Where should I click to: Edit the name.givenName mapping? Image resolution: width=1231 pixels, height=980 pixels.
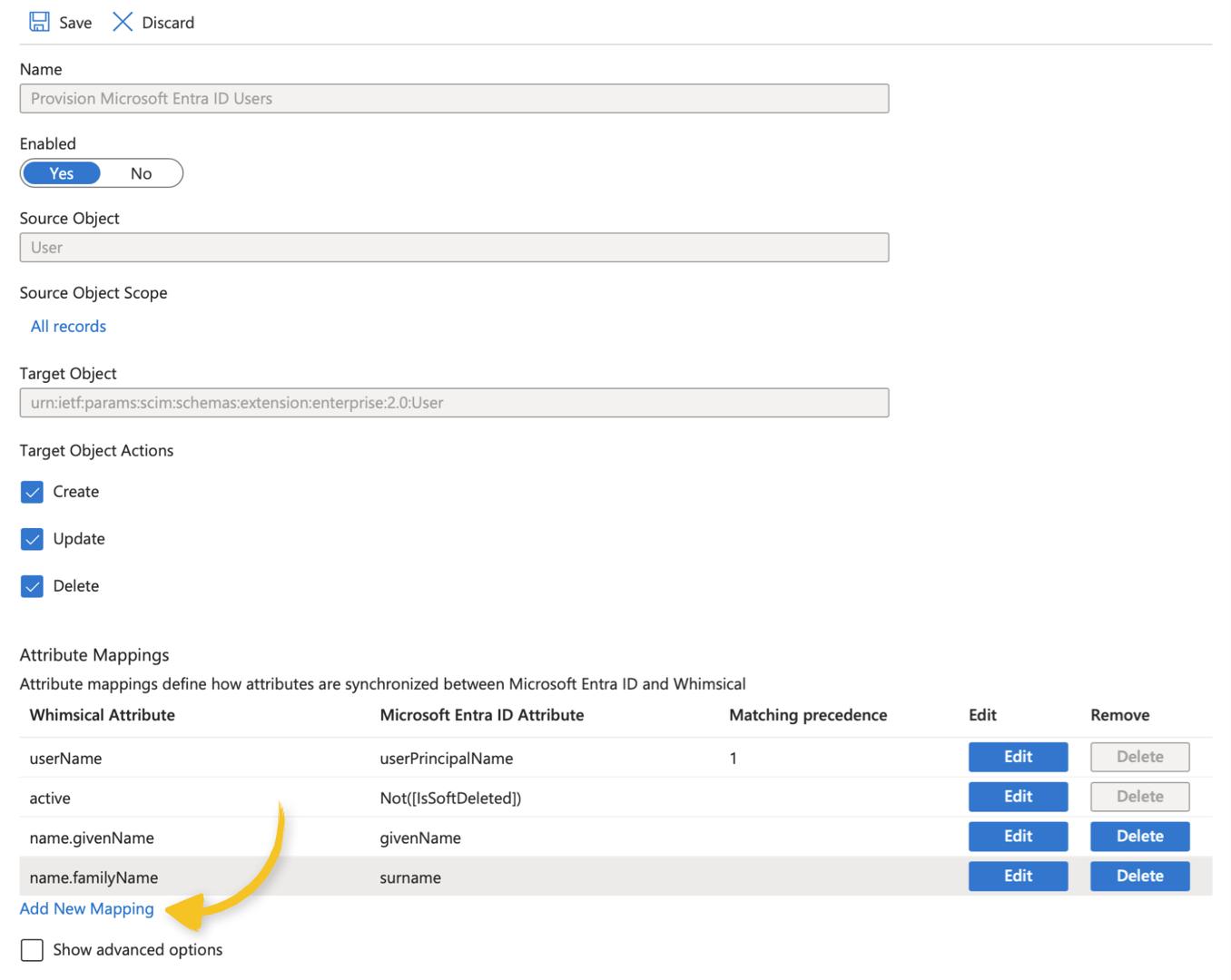click(x=1018, y=837)
